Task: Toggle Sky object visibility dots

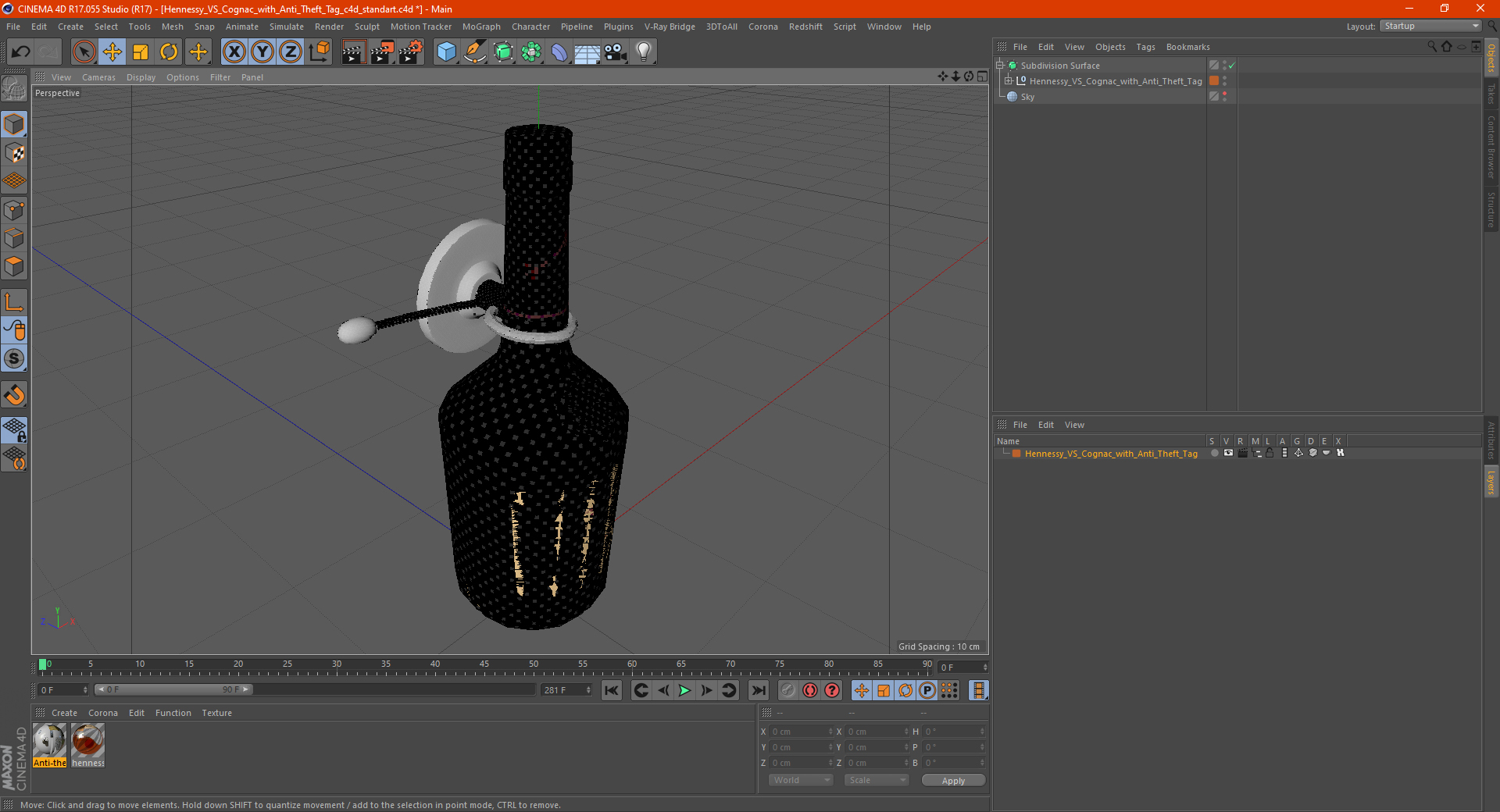Action: (1225, 97)
